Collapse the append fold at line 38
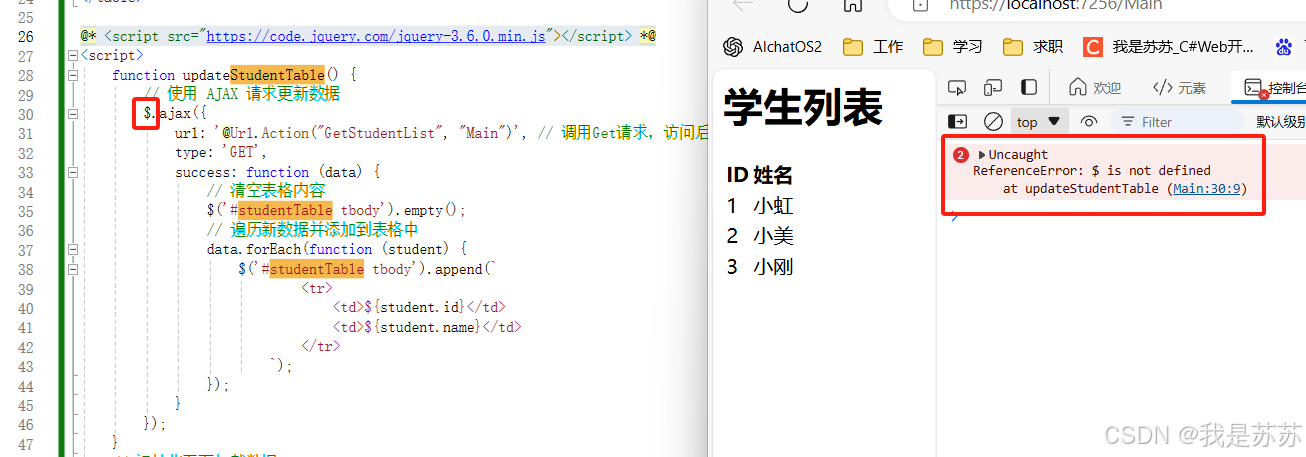The height and width of the screenshot is (457, 1306). [72, 269]
